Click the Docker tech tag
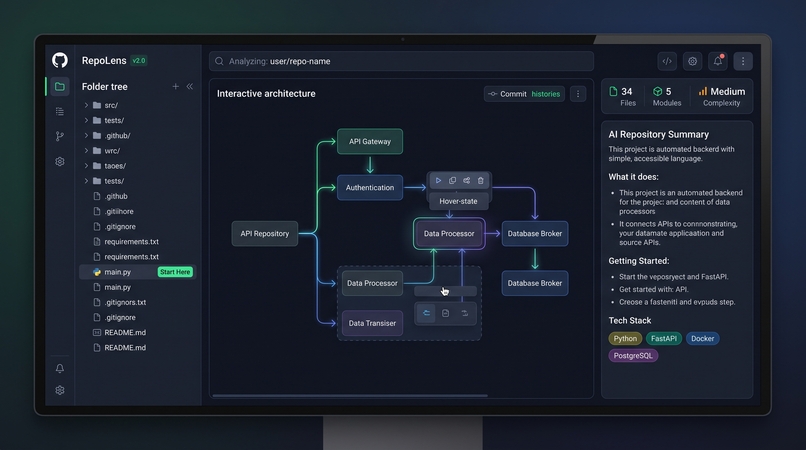Screen dimensions: 806x450 pos(702,338)
